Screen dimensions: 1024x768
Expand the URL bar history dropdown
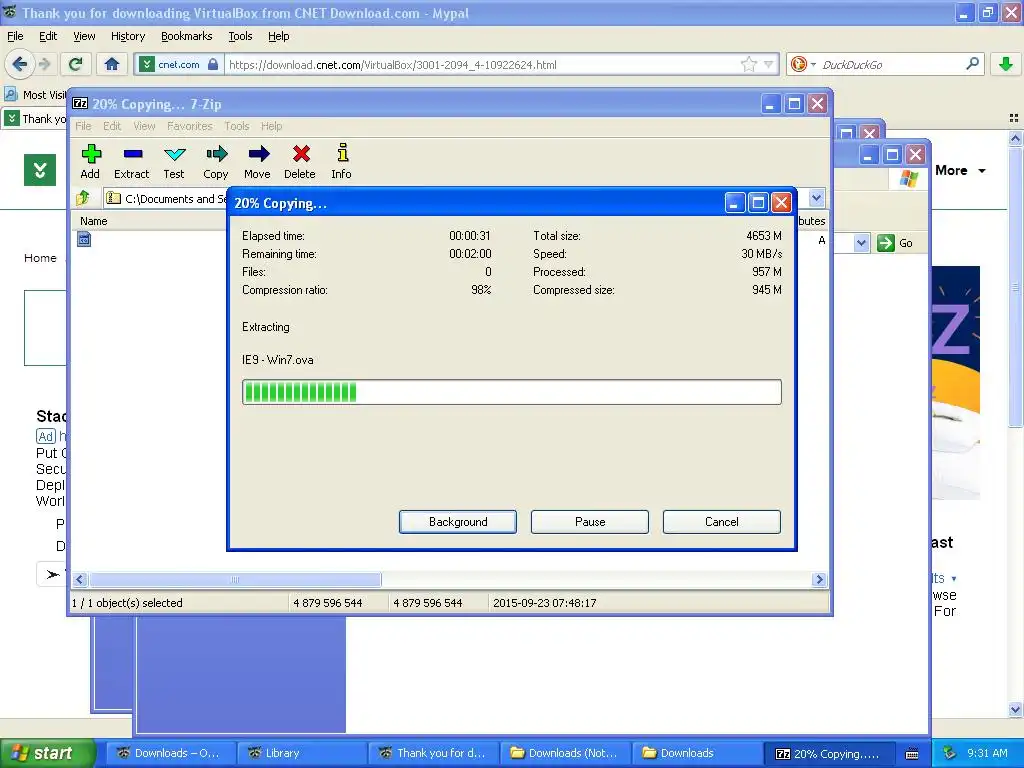[x=769, y=64]
